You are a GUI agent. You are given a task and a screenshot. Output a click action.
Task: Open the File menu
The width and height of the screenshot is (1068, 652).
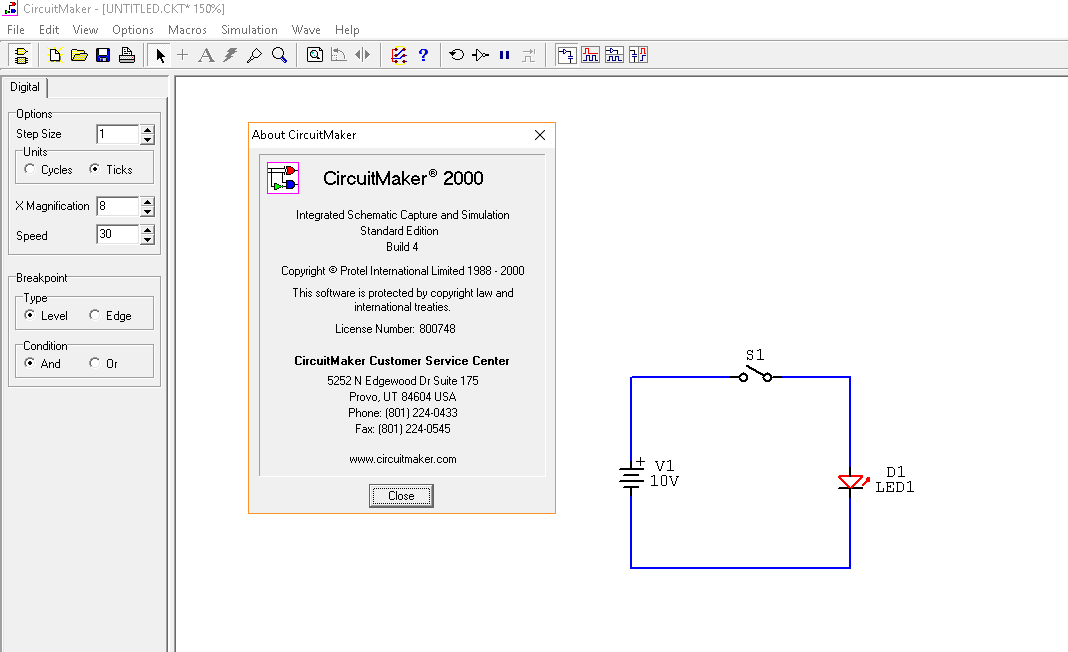point(16,30)
